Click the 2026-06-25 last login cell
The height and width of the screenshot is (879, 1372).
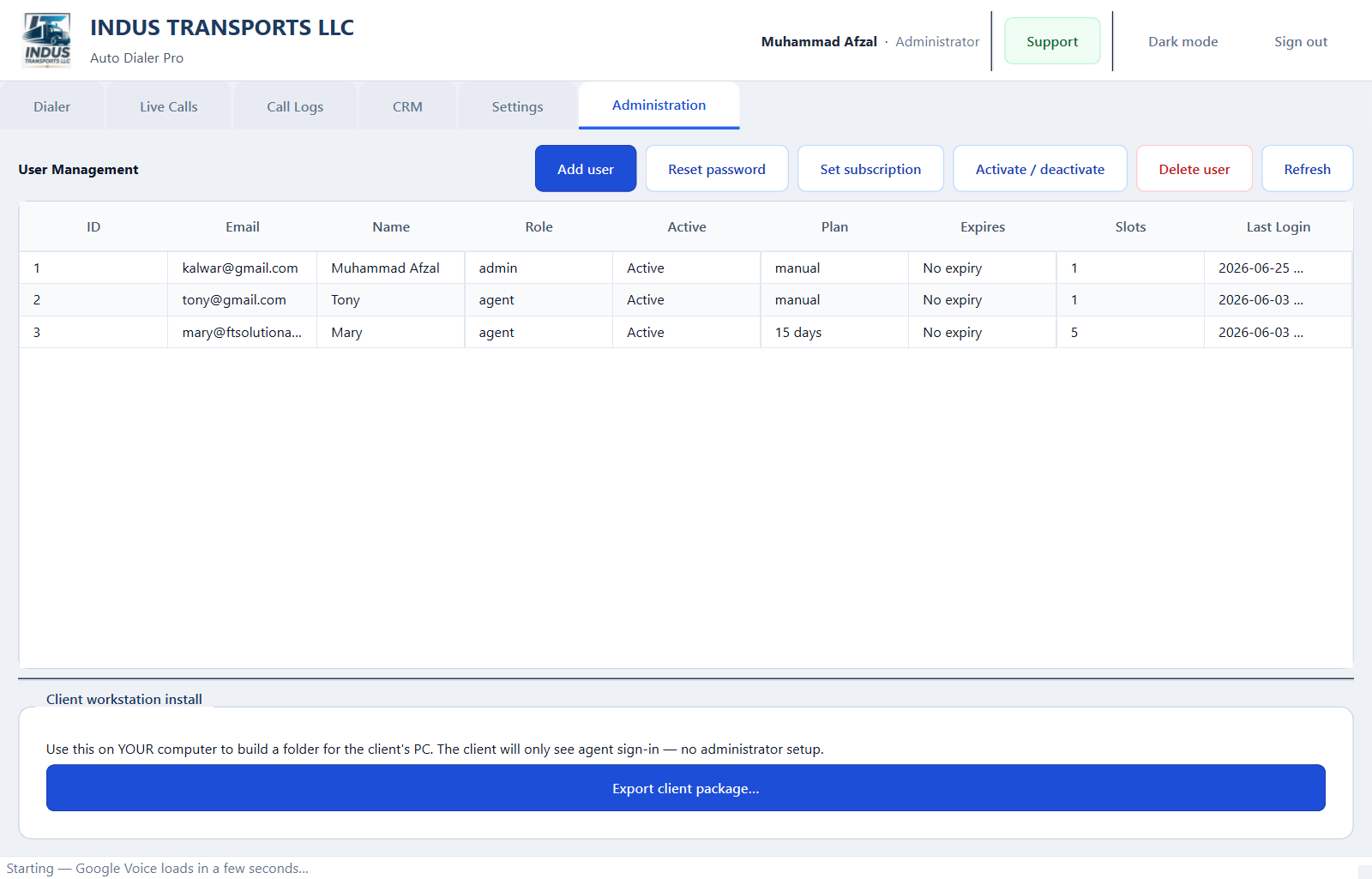[x=1278, y=268]
